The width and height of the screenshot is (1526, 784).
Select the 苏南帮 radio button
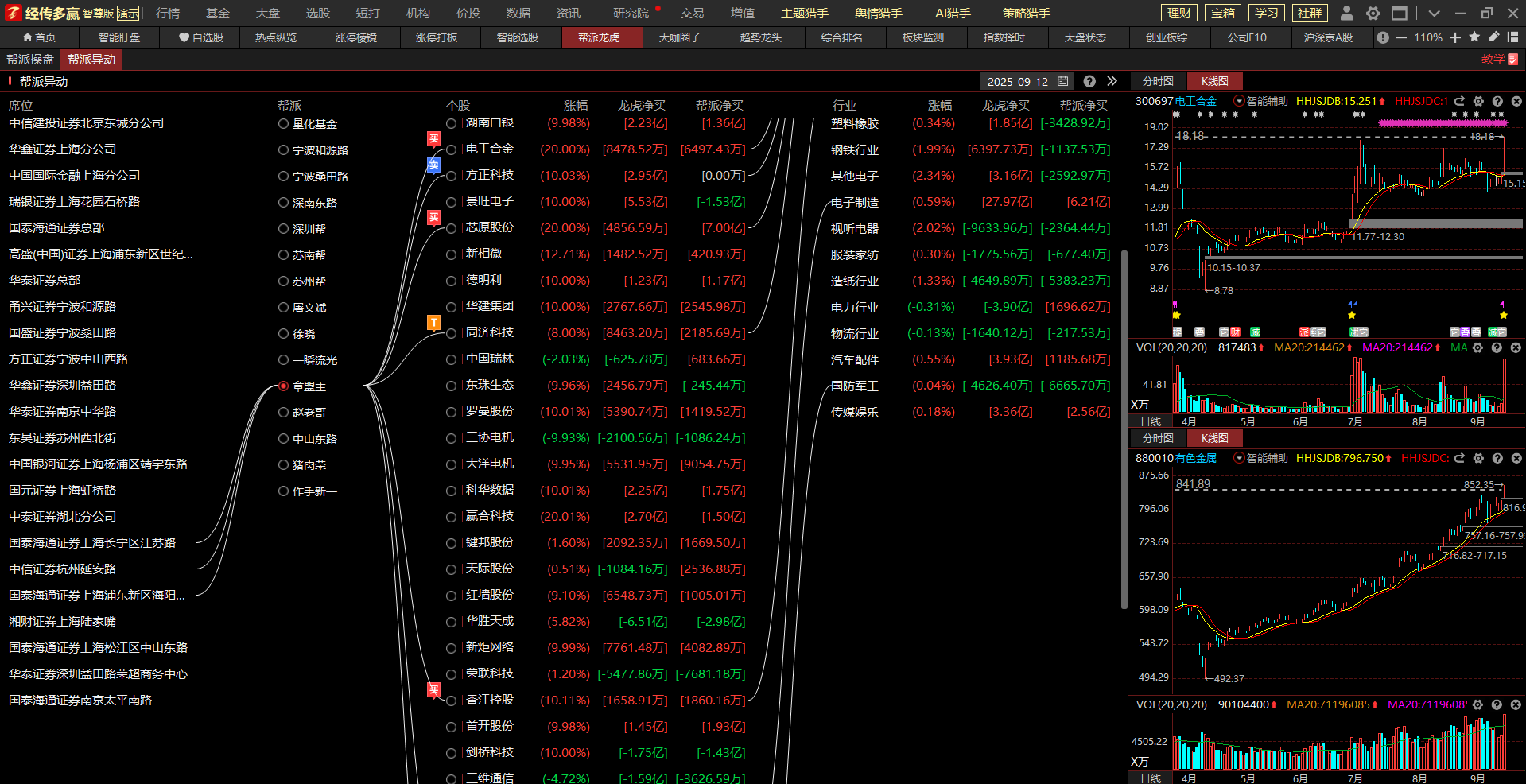pyautogui.click(x=283, y=254)
